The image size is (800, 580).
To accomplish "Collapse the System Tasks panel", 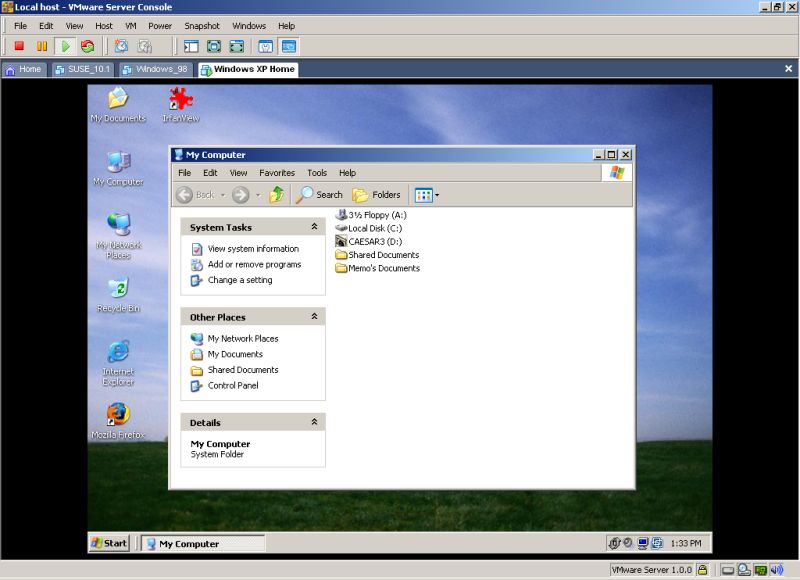I will click(314, 227).
